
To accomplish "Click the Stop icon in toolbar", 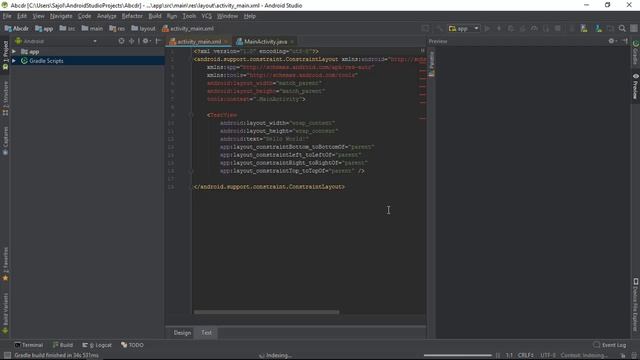I will [558, 29].
